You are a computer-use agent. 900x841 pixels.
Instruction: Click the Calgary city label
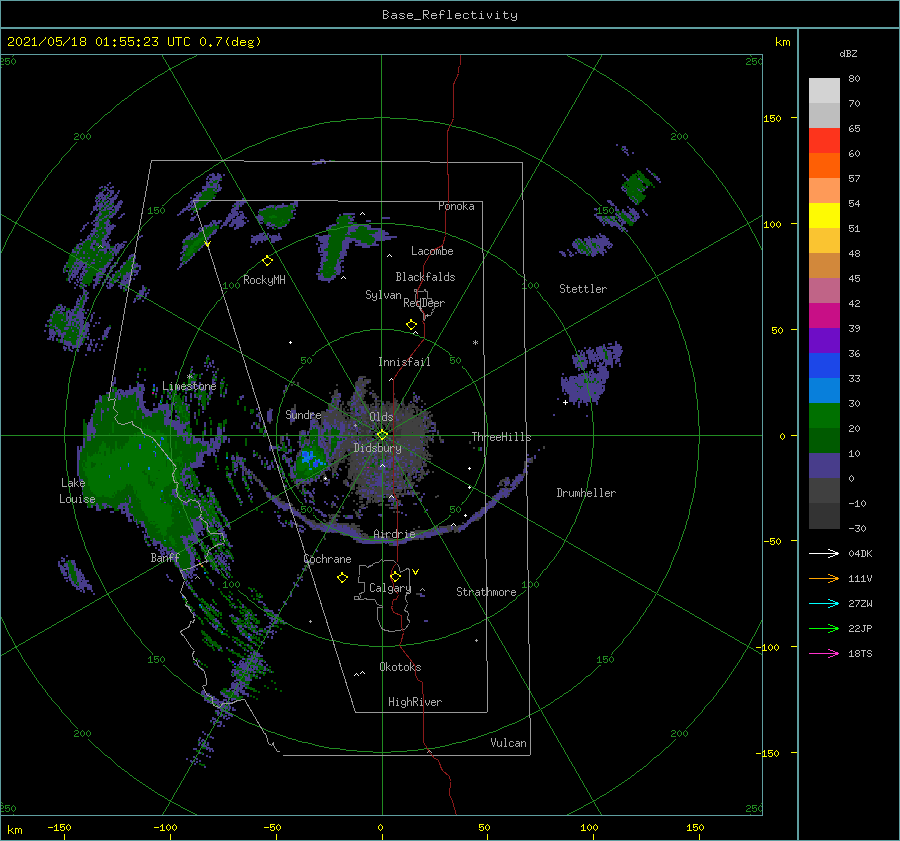pos(390,588)
